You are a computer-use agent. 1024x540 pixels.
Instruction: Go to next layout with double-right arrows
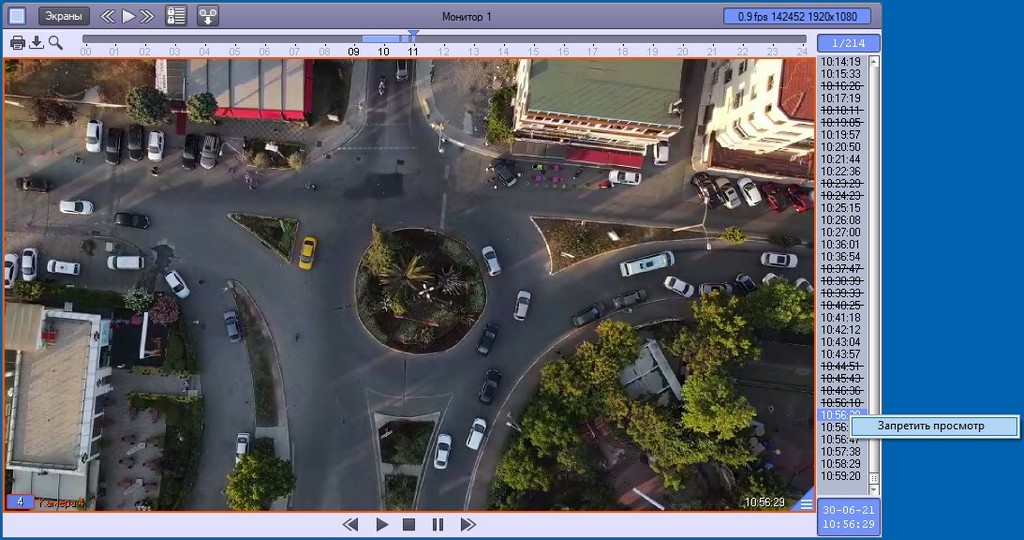point(148,16)
